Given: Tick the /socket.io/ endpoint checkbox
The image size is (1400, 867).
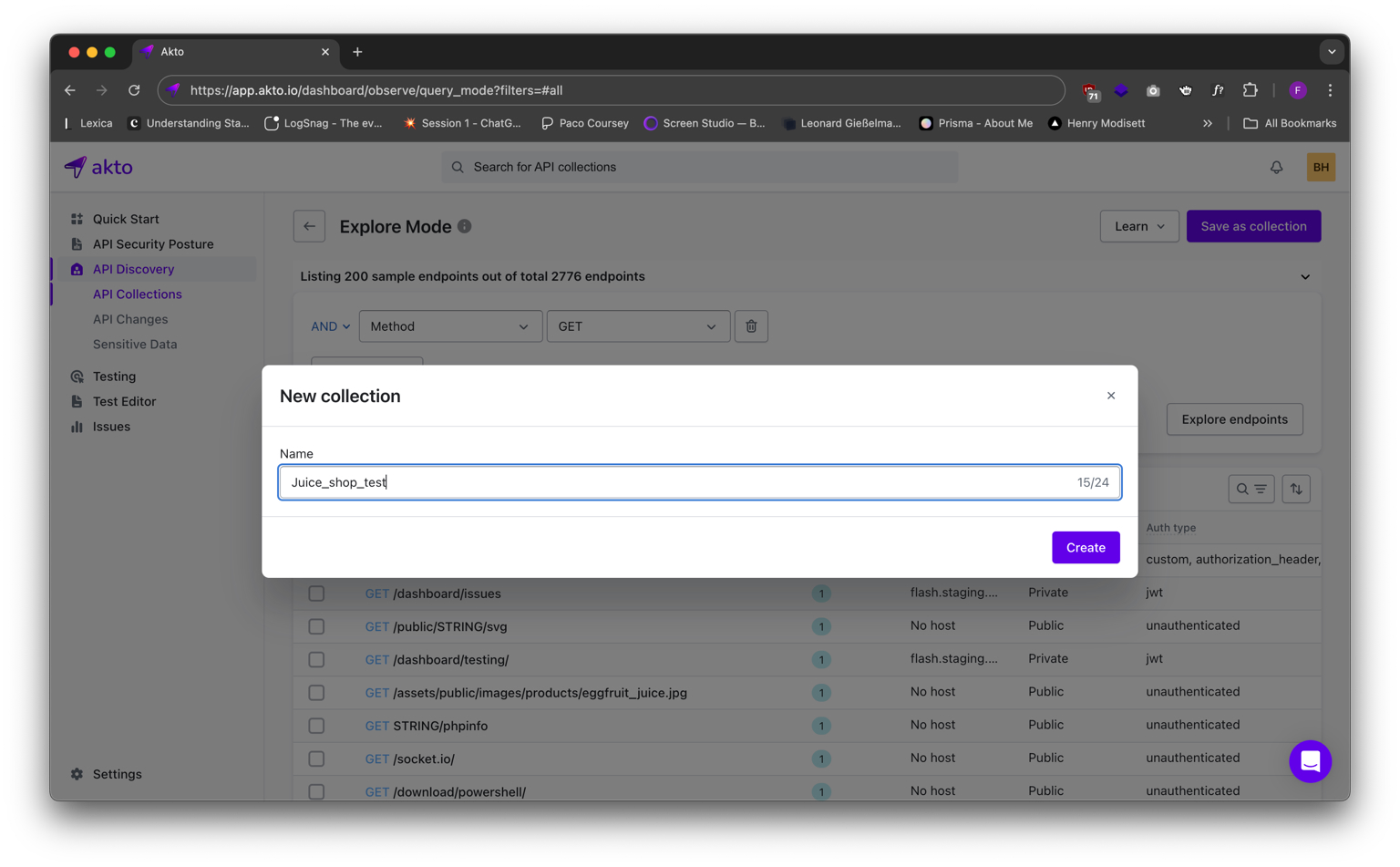Looking at the screenshot, I should (x=316, y=759).
